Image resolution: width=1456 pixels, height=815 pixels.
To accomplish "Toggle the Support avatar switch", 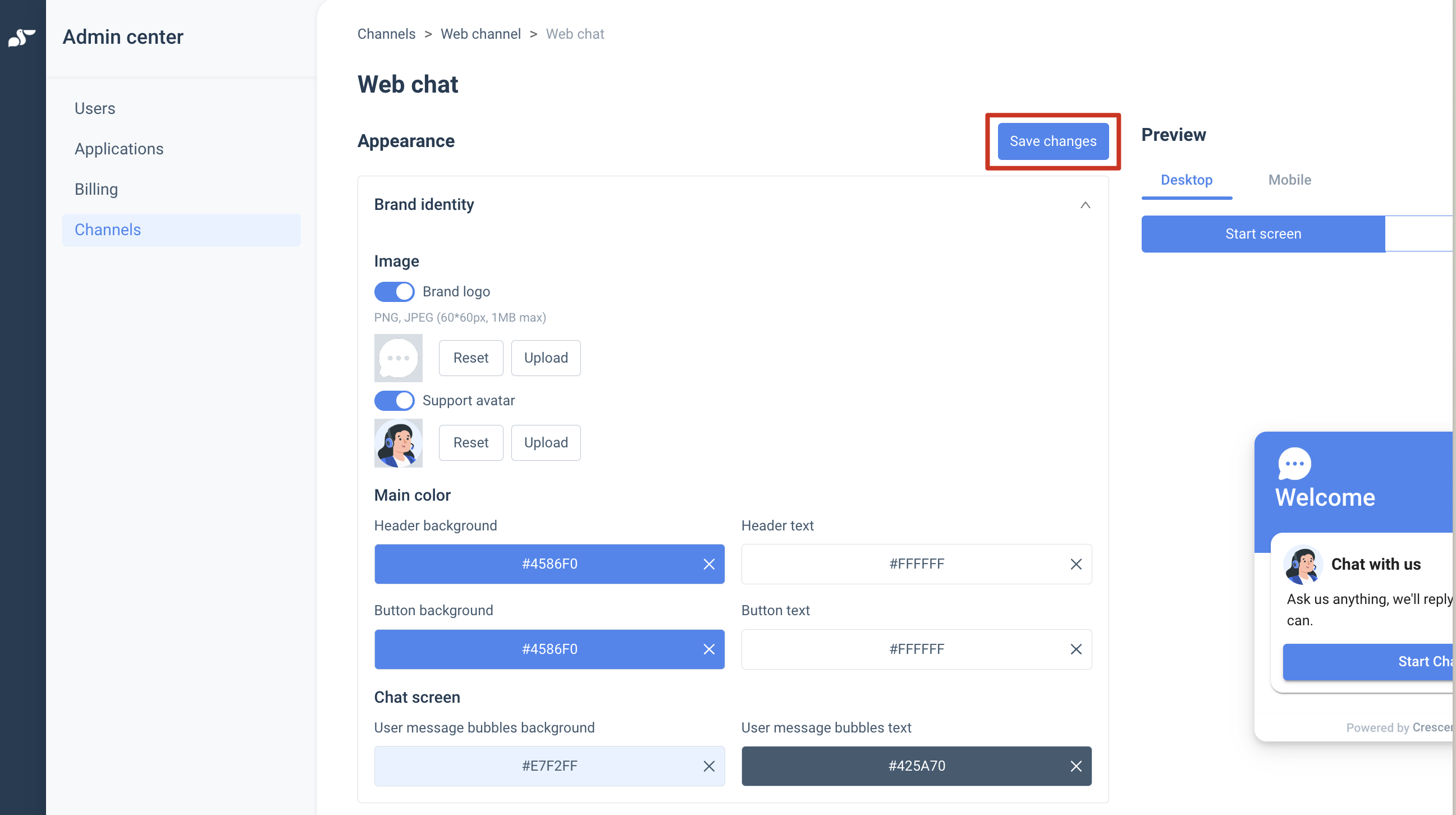I will coord(394,401).
